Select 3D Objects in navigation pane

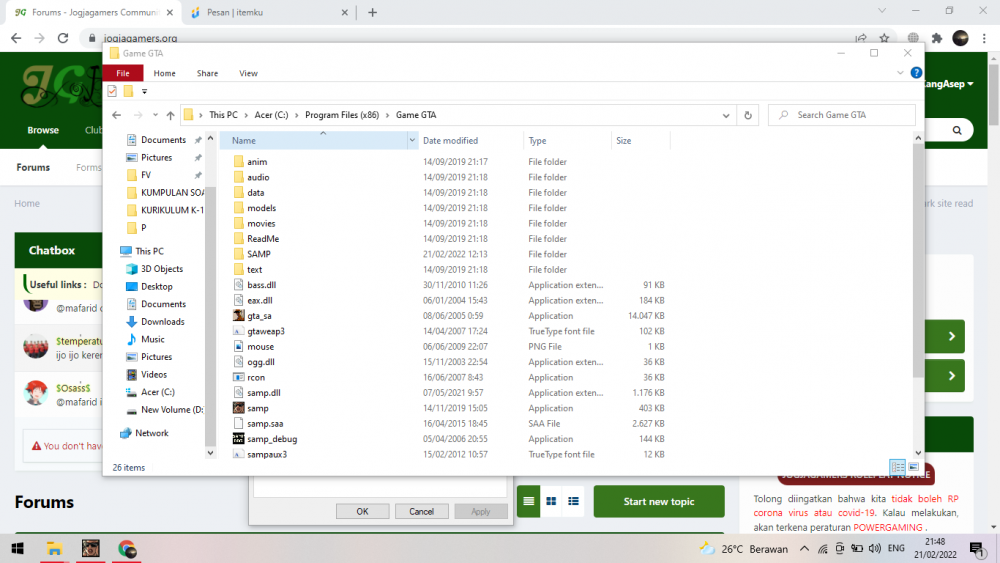[x=162, y=268]
